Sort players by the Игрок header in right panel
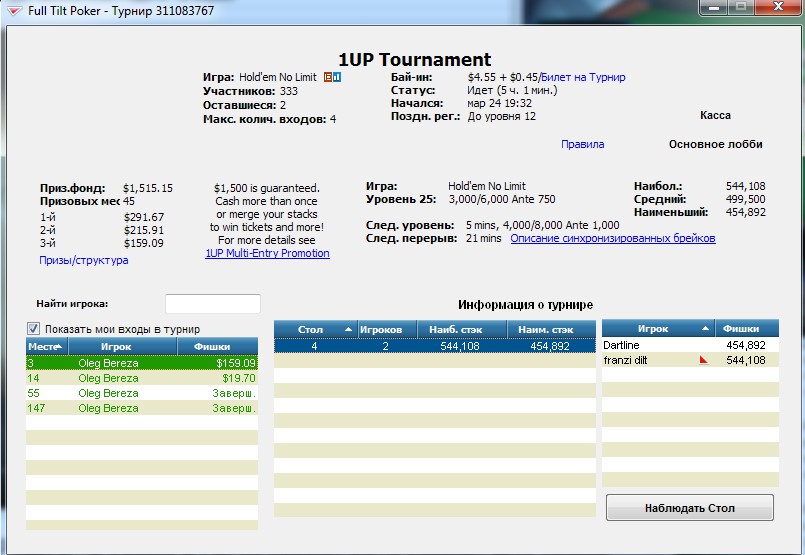This screenshot has width=805, height=555. coord(658,329)
